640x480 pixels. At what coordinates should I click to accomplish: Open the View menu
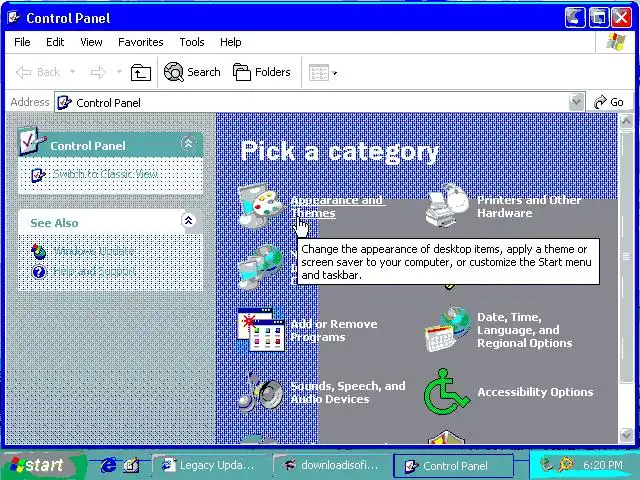coord(91,42)
